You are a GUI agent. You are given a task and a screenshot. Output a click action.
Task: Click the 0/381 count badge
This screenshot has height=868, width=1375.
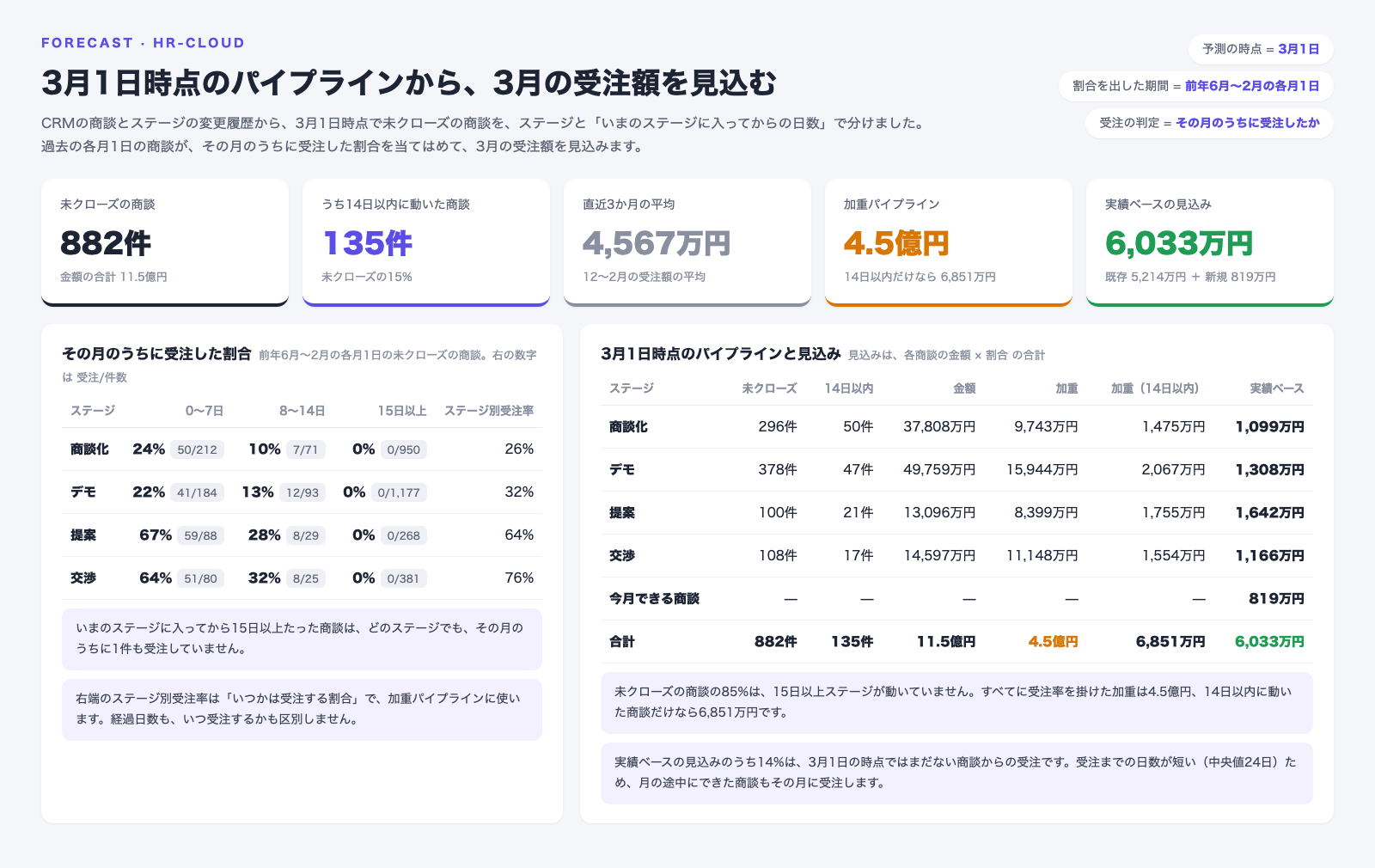pyautogui.click(x=403, y=578)
